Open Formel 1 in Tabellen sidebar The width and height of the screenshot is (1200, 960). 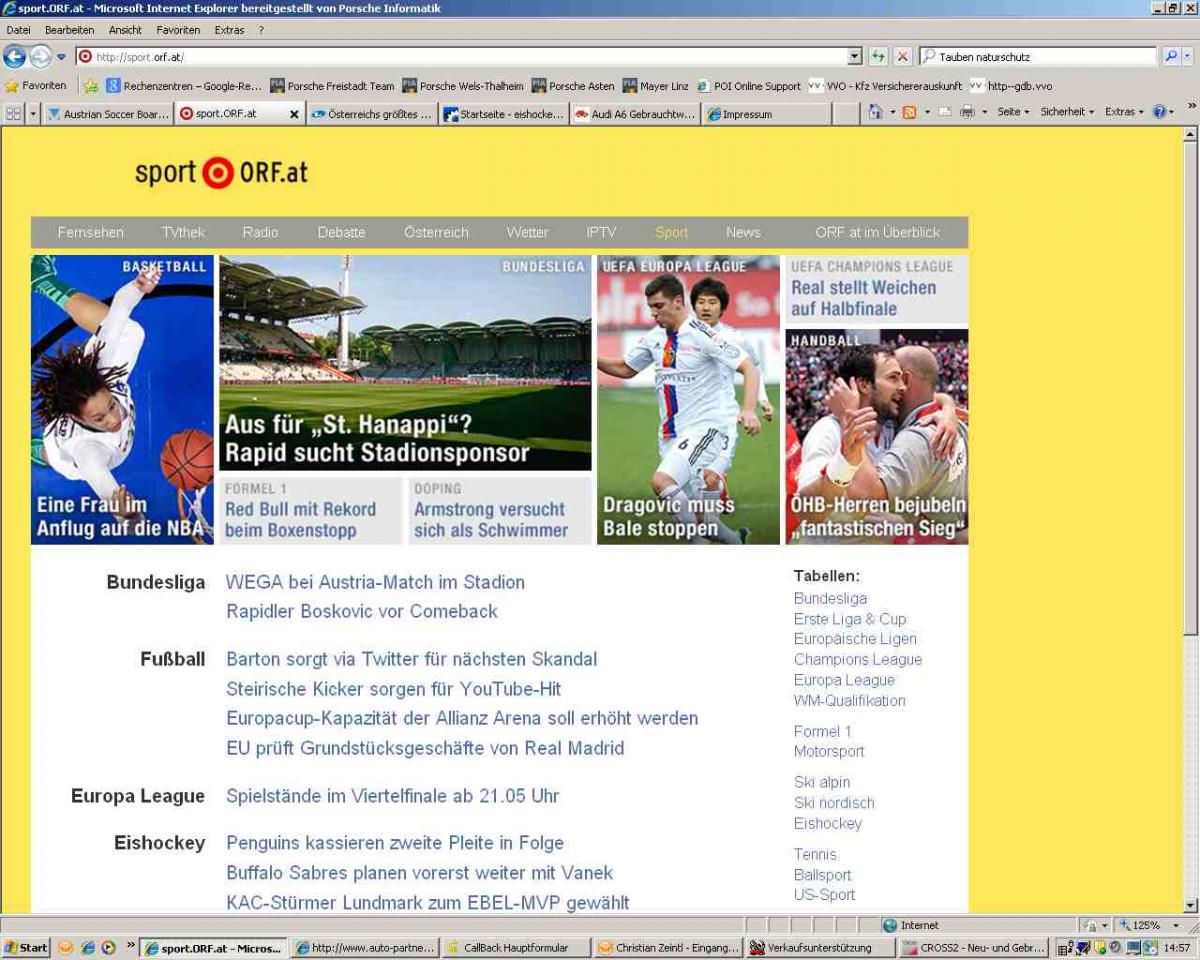[823, 731]
